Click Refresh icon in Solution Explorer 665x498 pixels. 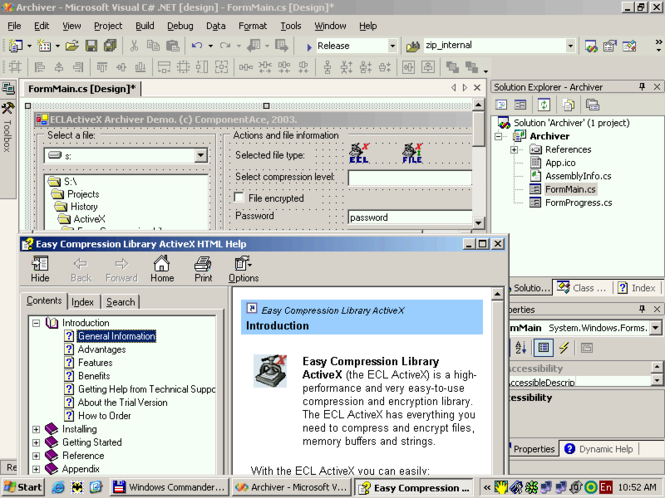pyautogui.click(x=544, y=104)
